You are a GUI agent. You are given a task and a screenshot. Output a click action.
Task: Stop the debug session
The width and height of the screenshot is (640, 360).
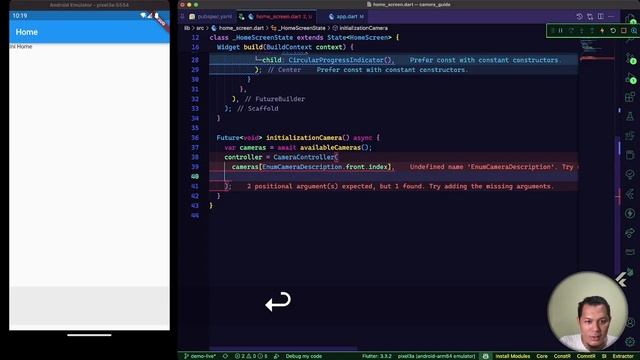click(x=624, y=31)
